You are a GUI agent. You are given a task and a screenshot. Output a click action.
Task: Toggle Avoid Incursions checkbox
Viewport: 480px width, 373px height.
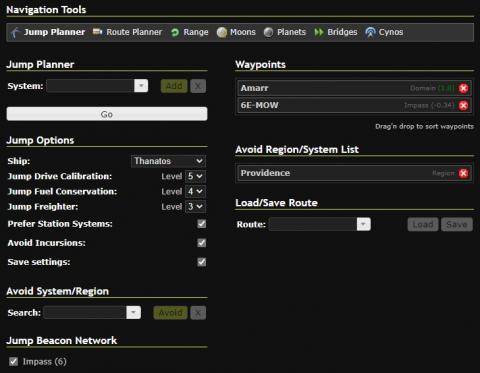click(202, 243)
